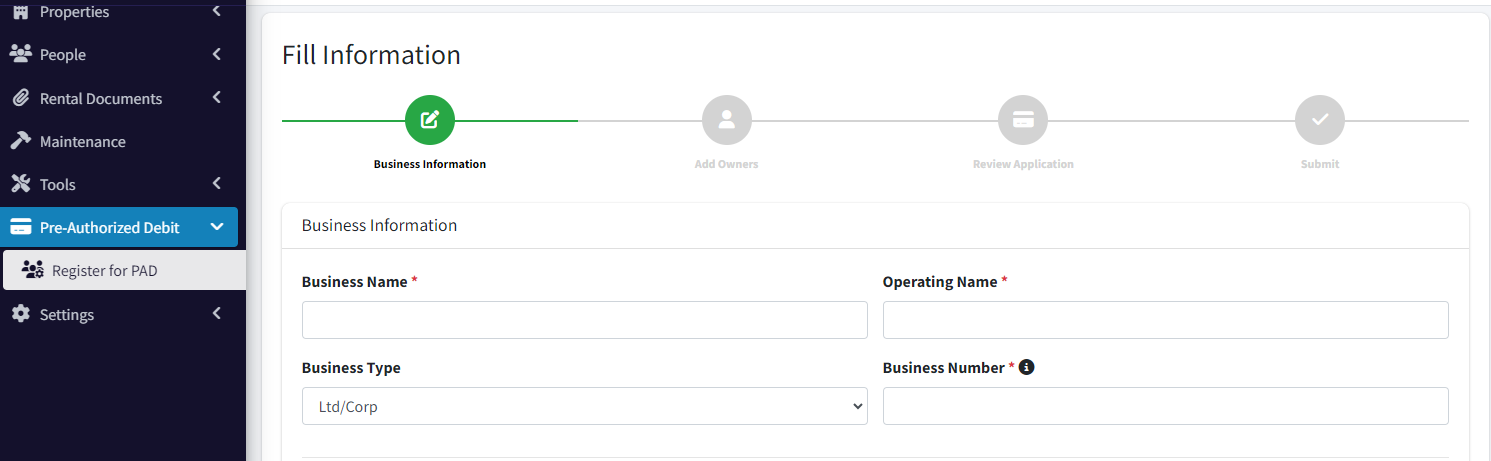Click the Review Application card step icon

(1023, 121)
